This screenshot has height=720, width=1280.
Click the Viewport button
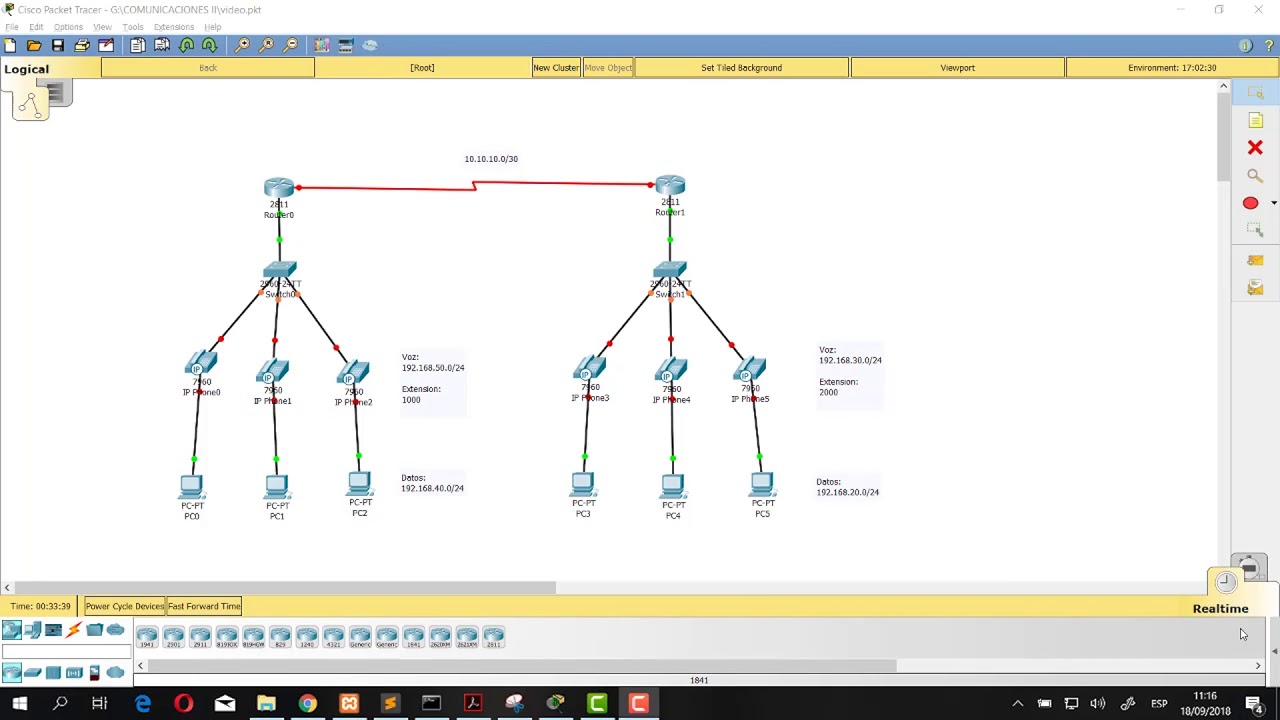click(957, 68)
